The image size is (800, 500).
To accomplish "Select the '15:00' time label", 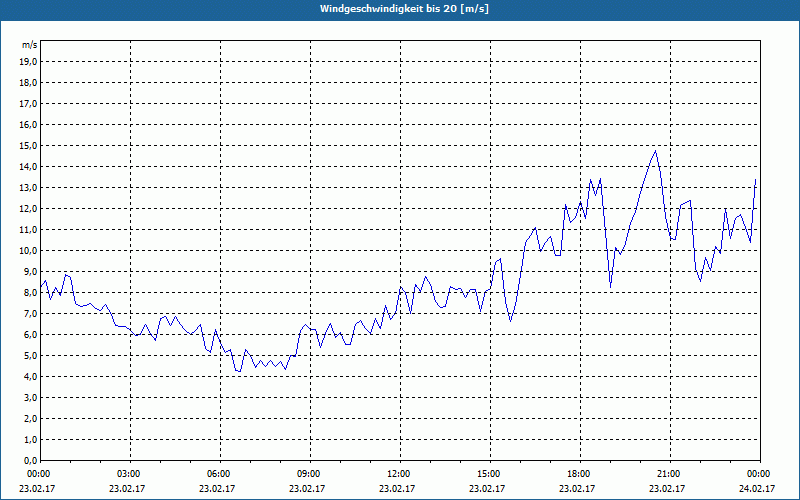I will [487, 474].
